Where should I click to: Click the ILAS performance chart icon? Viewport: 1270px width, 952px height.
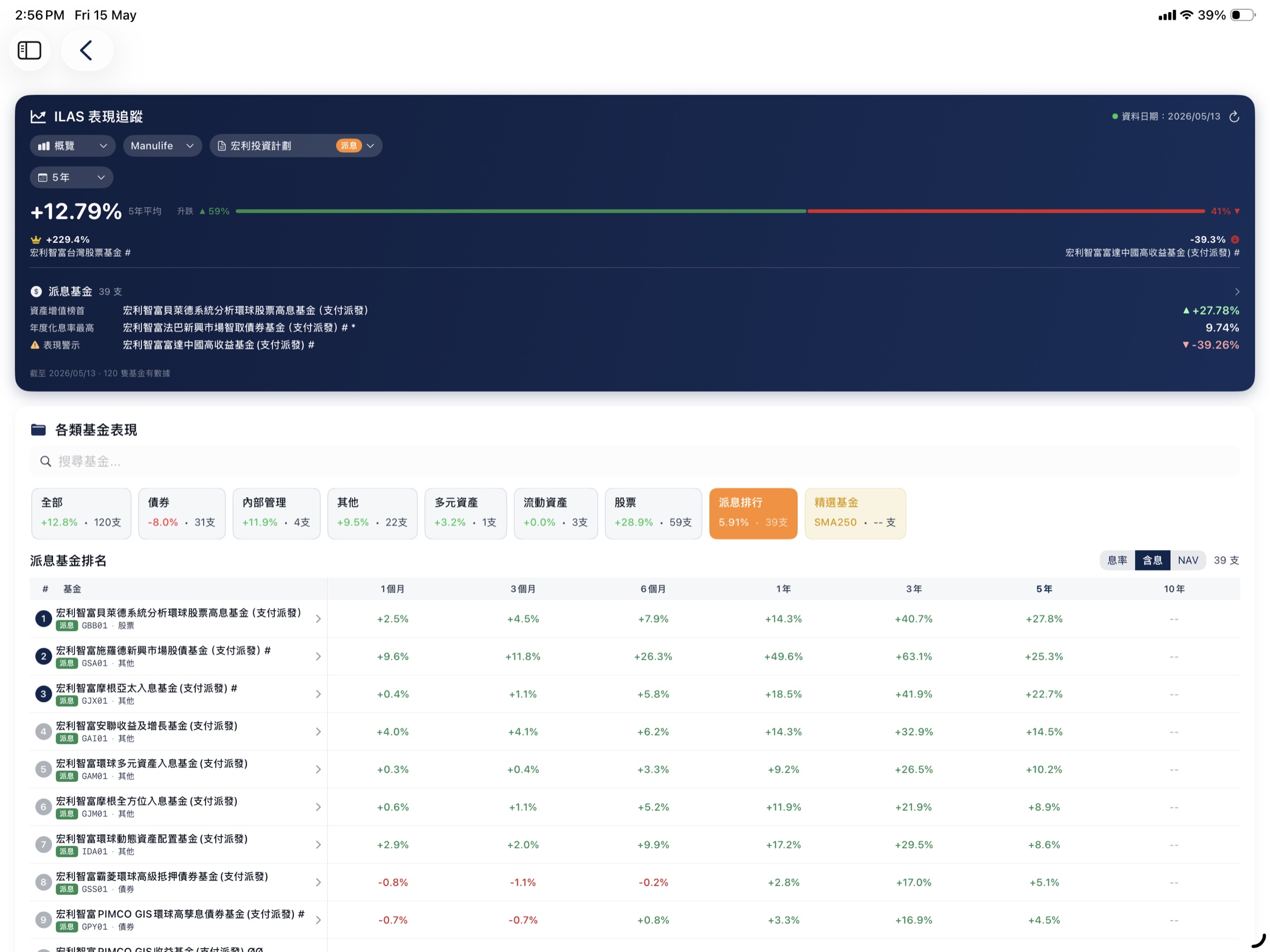click(38, 117)
